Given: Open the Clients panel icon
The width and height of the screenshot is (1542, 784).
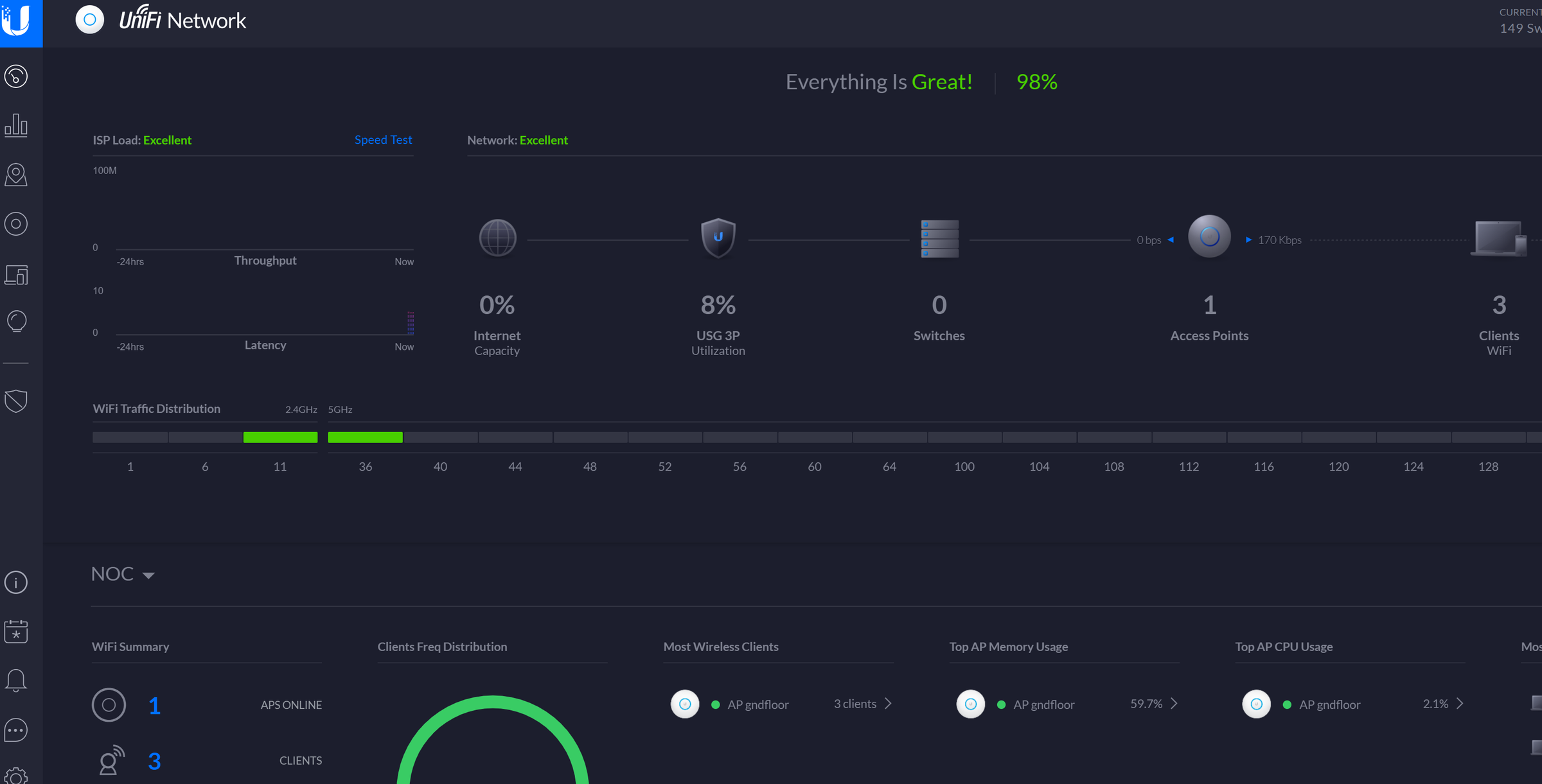Looking at the screenshot, I should click(x=15, y=274).
